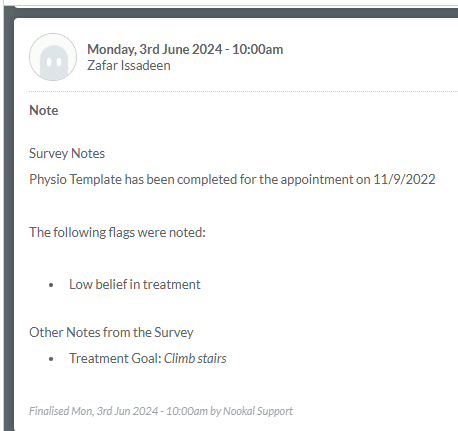Viewport: 458px width, 431px height.
Task: Click the dark grey left border panel
Action: pyautogui.click(x=9, y=220)
